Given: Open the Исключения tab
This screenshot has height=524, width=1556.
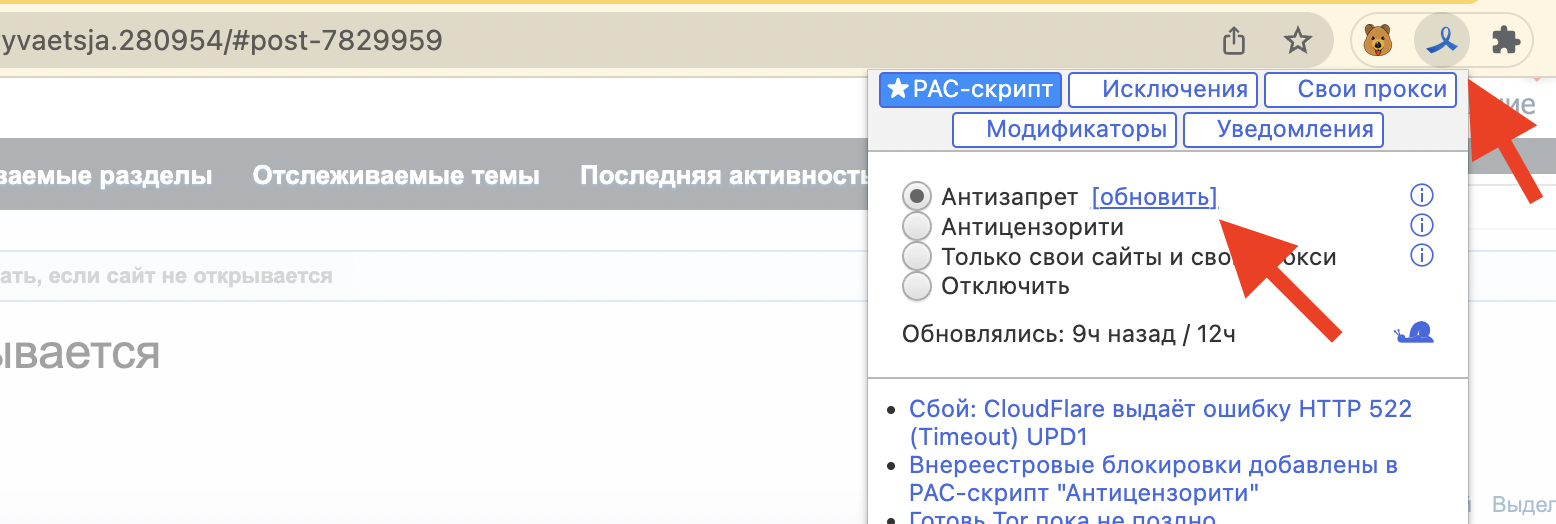Looking at the screenshot, I should 1163,90.
